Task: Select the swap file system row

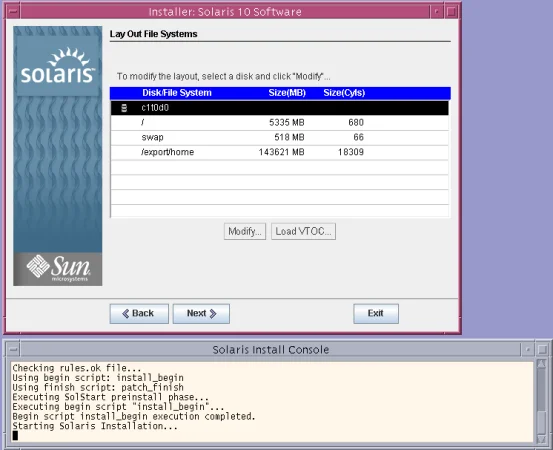Action: point(280,138)
